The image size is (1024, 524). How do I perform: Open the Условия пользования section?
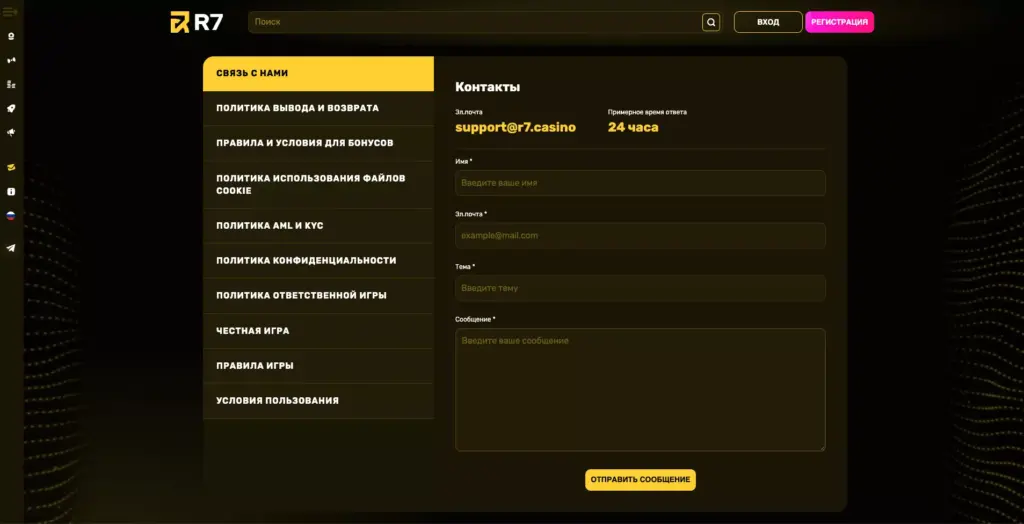coord(318,401)
